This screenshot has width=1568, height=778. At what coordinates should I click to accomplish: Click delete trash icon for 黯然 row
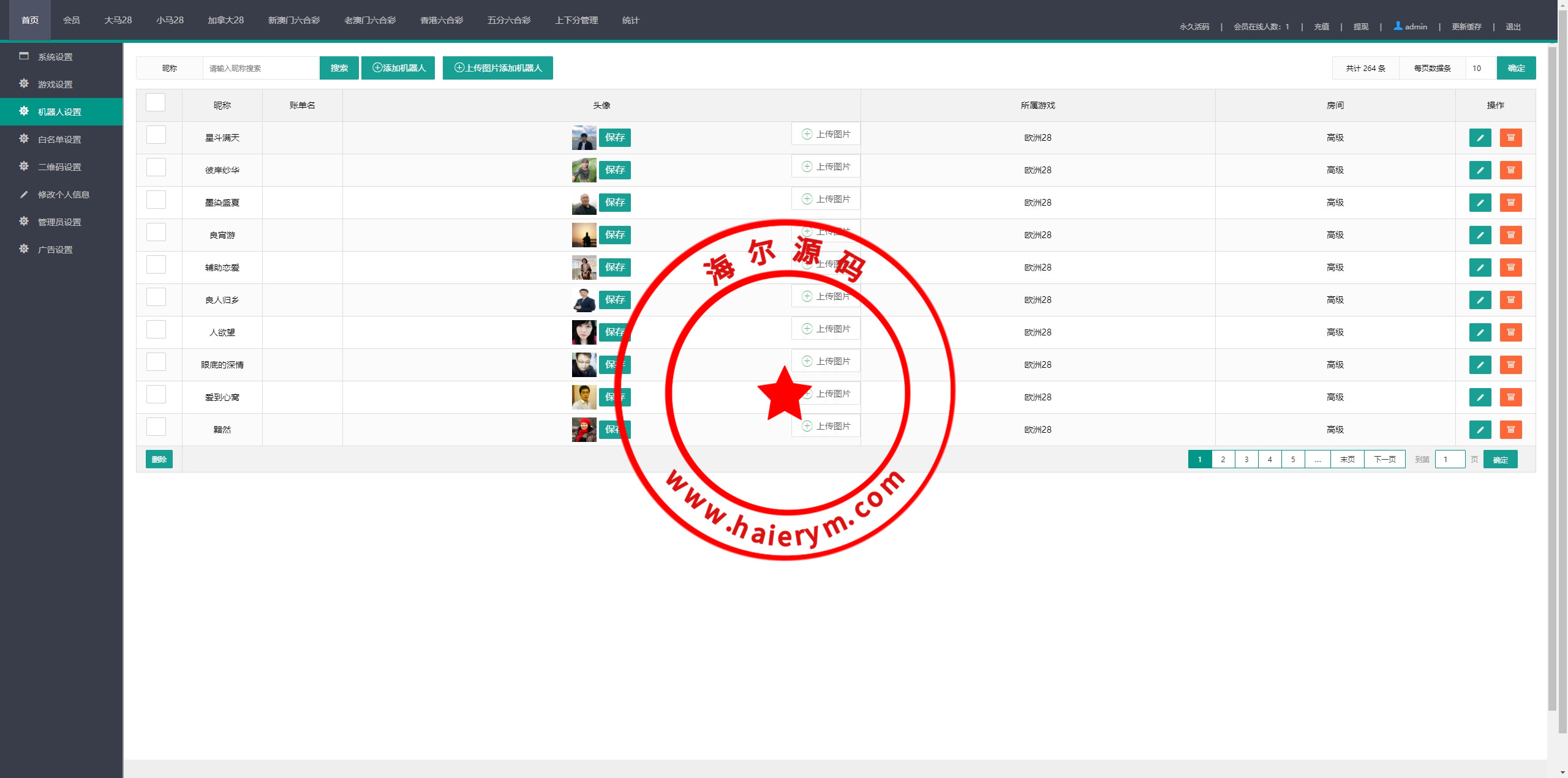click(1510, 430)
